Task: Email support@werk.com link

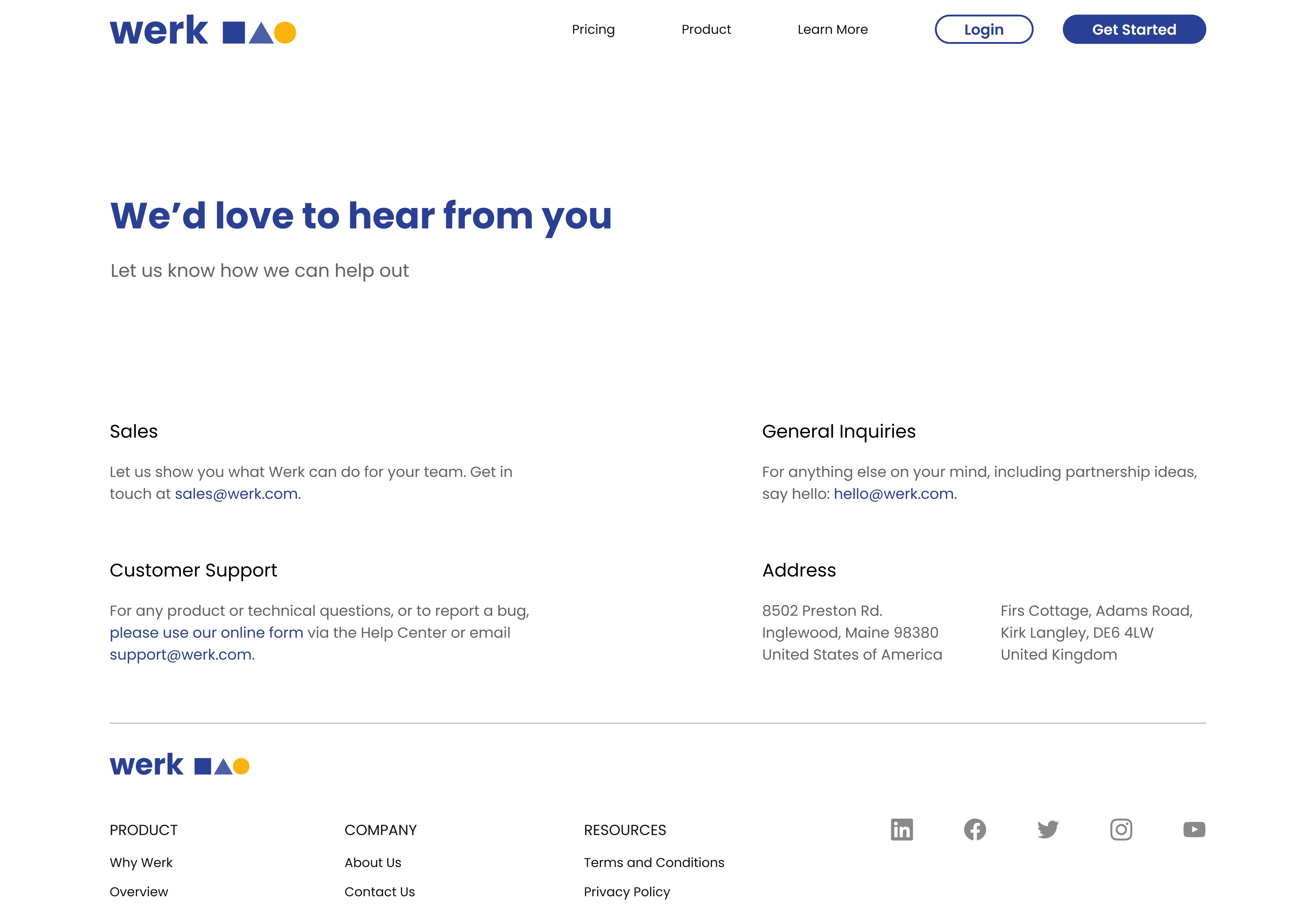Action: 182,654
